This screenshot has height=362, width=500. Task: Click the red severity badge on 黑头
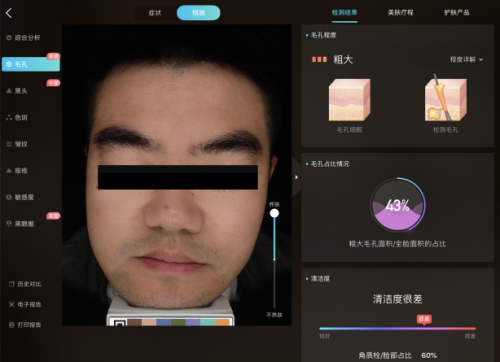pos(53,83)
